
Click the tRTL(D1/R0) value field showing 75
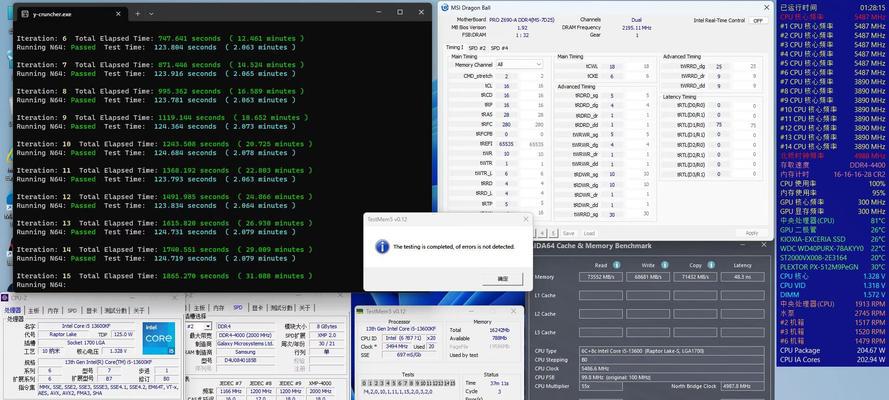click(719, 125)
